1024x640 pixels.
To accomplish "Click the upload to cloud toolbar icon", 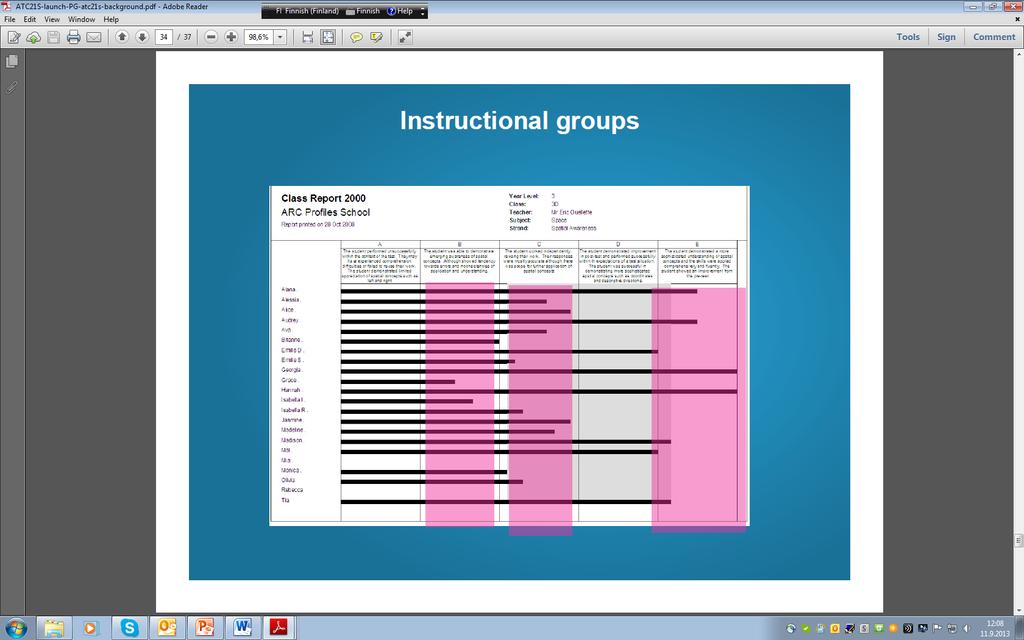I will pyautogui.click(x=33, y=37).
